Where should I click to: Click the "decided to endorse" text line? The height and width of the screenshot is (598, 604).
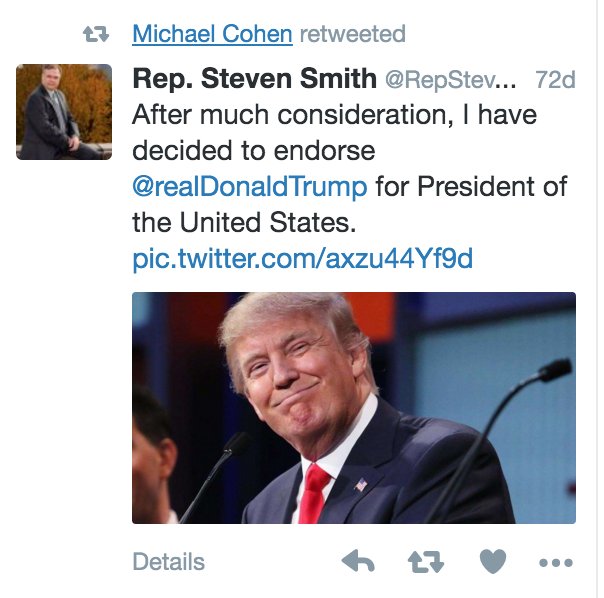coord(253,151)
